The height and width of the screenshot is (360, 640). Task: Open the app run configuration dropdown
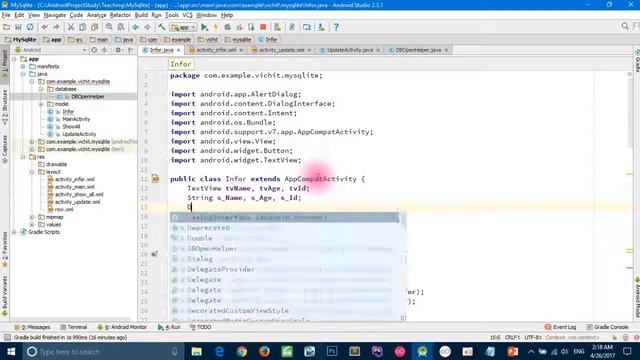pos(184,27)
